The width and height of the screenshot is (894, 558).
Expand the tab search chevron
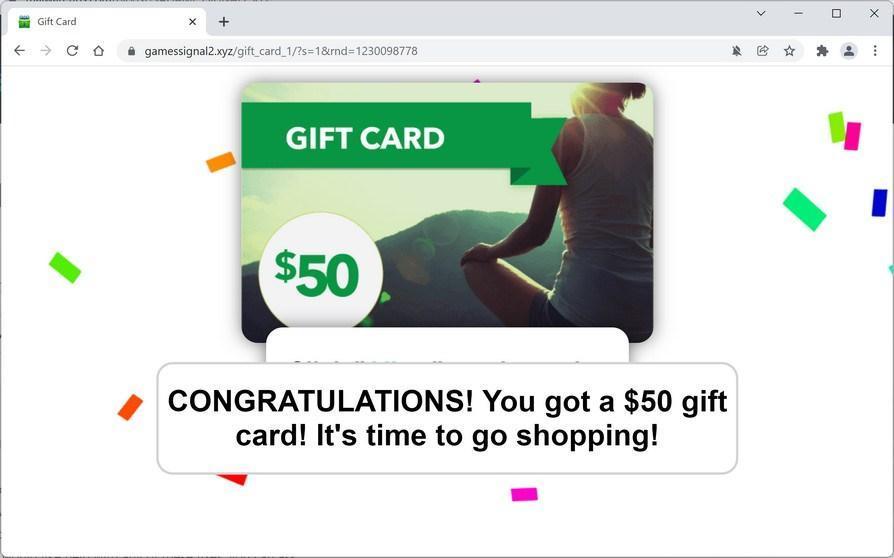click(x=761, y=13)
